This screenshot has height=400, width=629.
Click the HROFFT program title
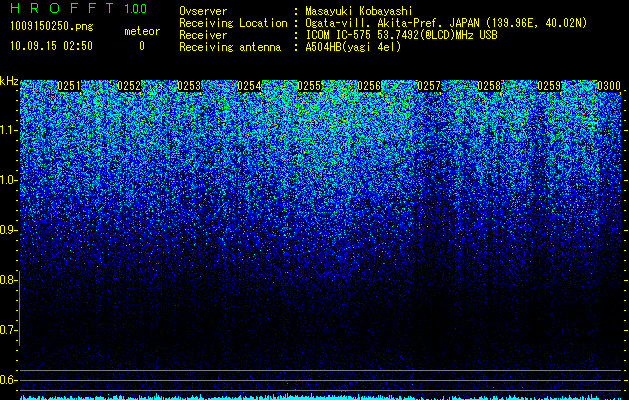62,8
